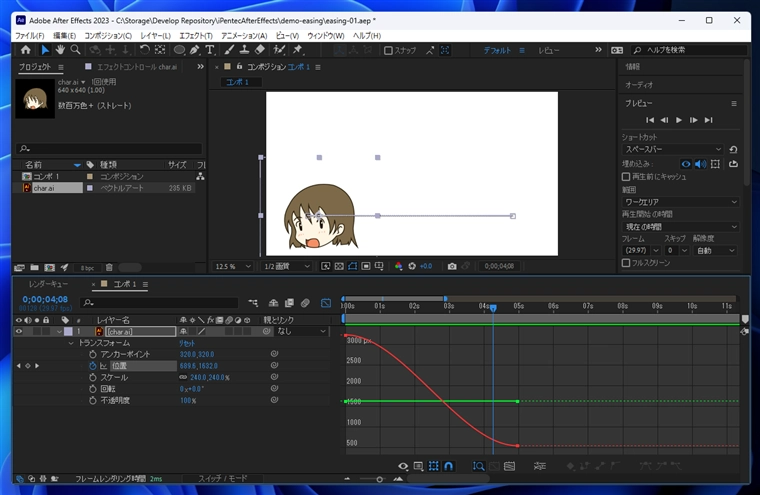Select the Puppet Pin tool

coord(297,49)
